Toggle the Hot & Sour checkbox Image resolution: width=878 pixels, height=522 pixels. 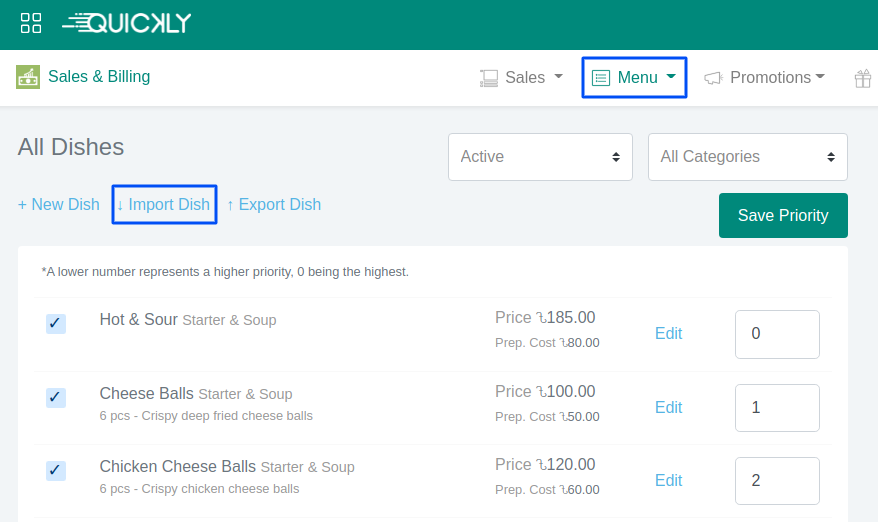[56, 324]
